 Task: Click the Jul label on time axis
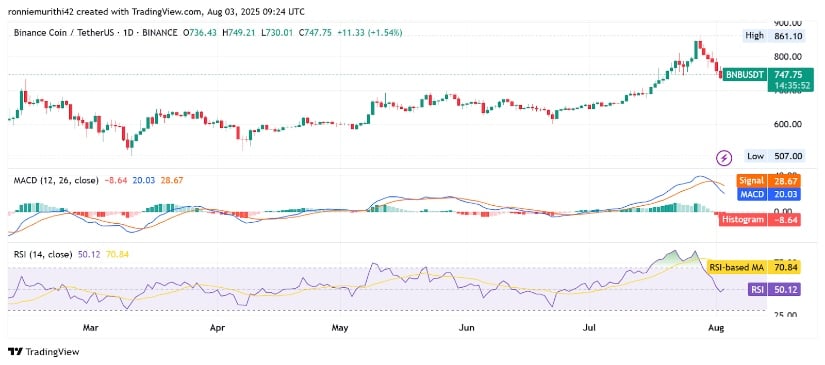click(589, 328)
